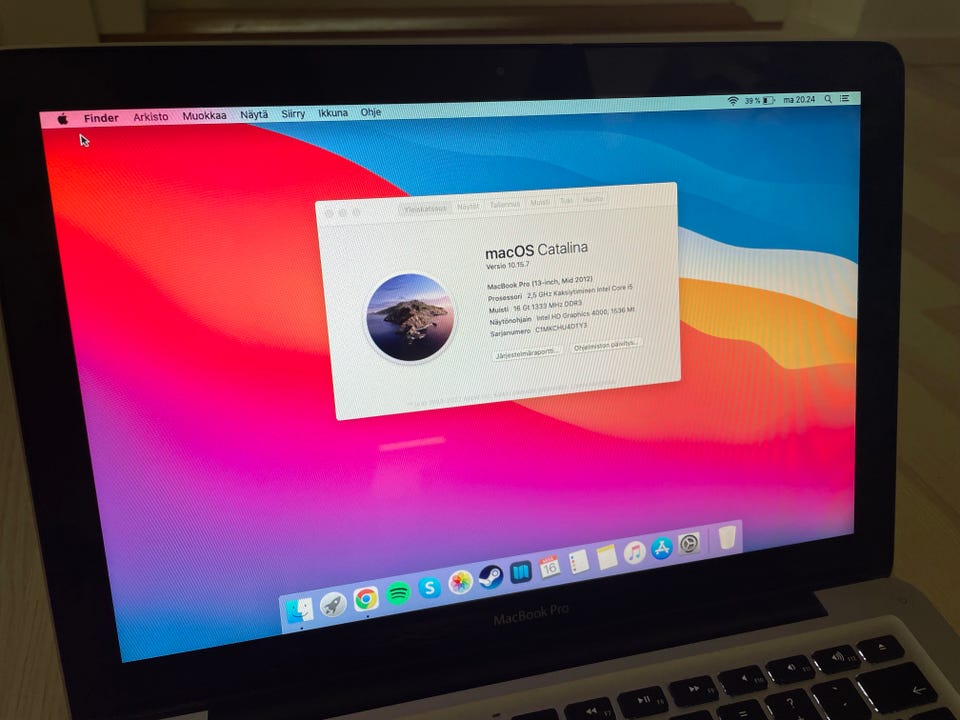This screenshot has height=720, width=960.
Task: Click the Ohjelmiston päivitys button
Action: point(606,345)
